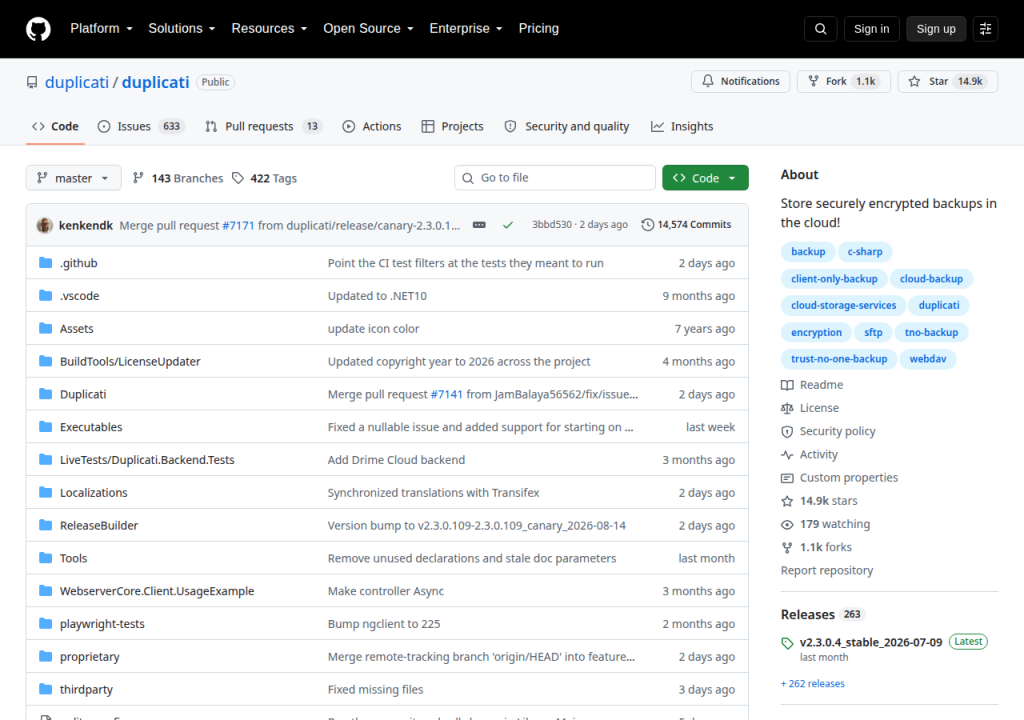Click the star icon beside 14.9k stars

[787, 501]
